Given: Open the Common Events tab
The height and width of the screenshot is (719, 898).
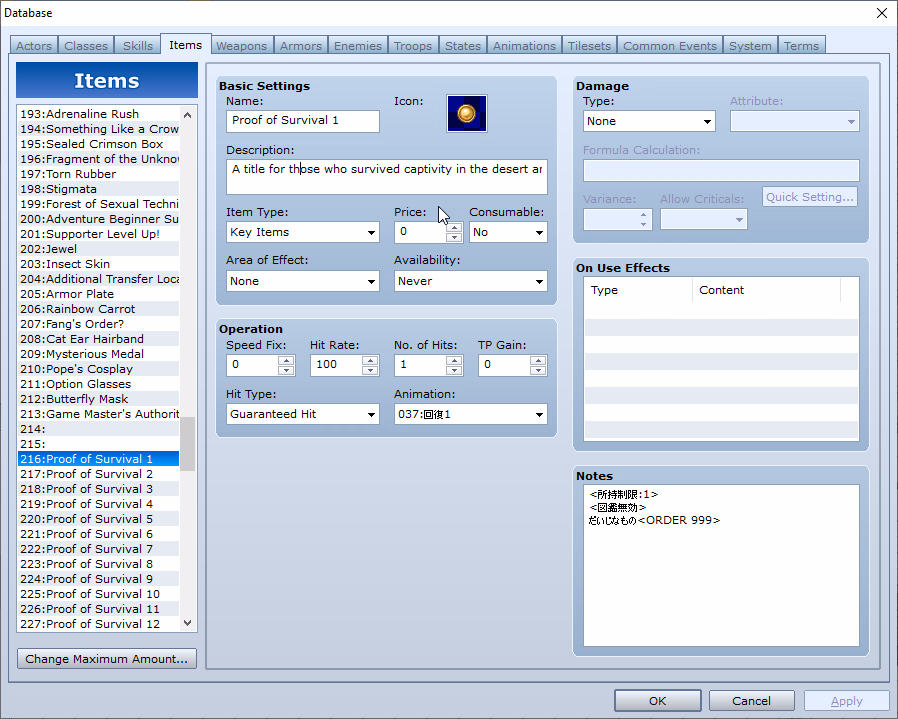Looking at the screenshot, I should pos(669,46).
